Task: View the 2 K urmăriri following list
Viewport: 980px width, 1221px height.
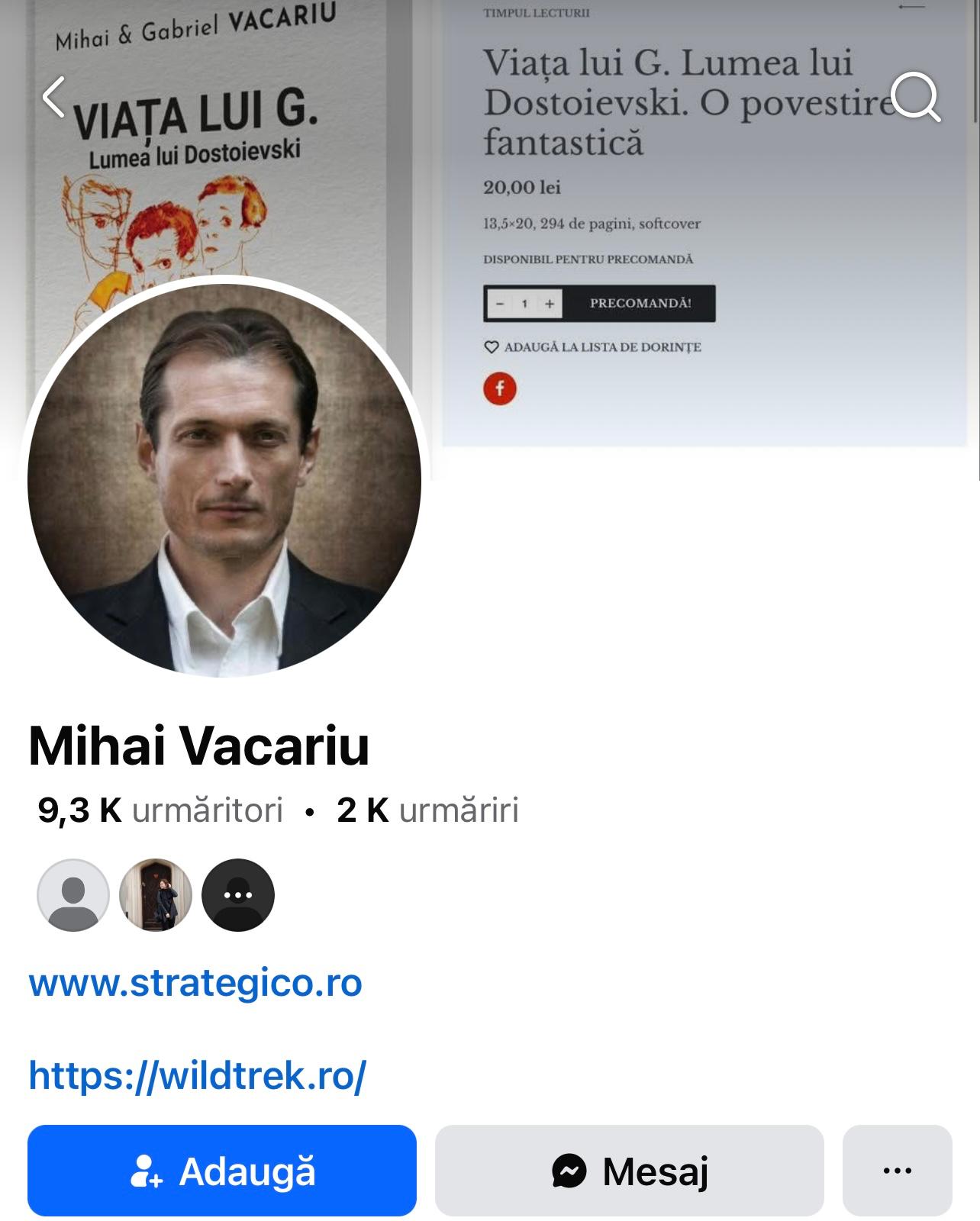Action: [x=427, y=810]
